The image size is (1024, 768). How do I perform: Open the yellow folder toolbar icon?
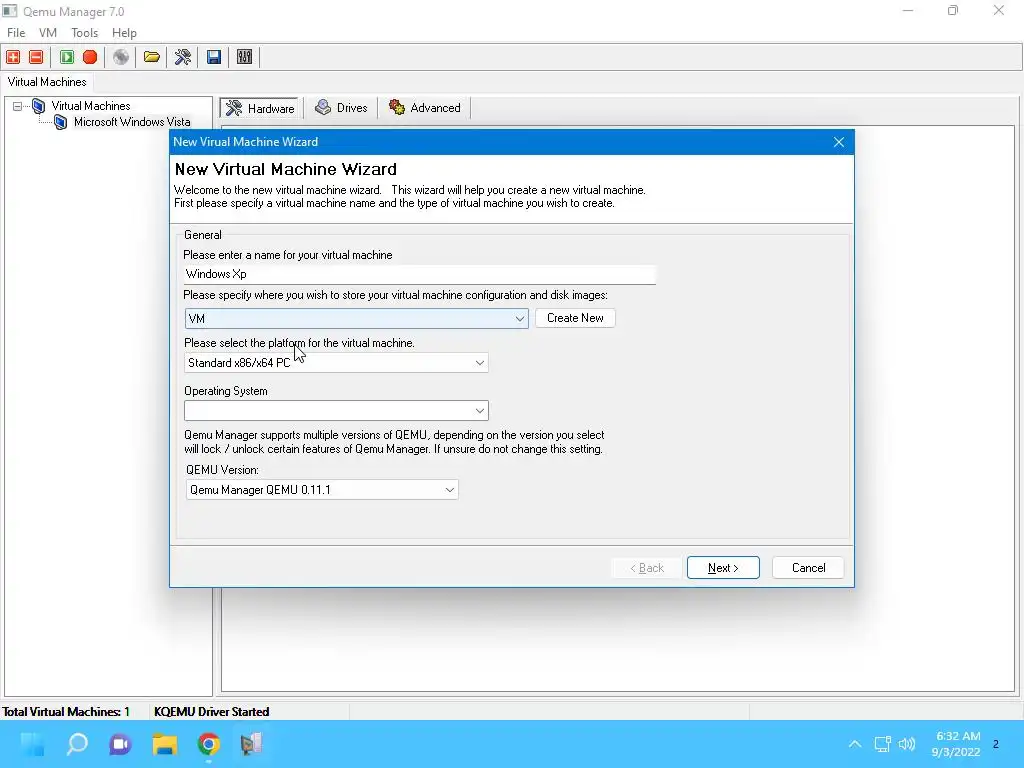(x=152, y=57)
